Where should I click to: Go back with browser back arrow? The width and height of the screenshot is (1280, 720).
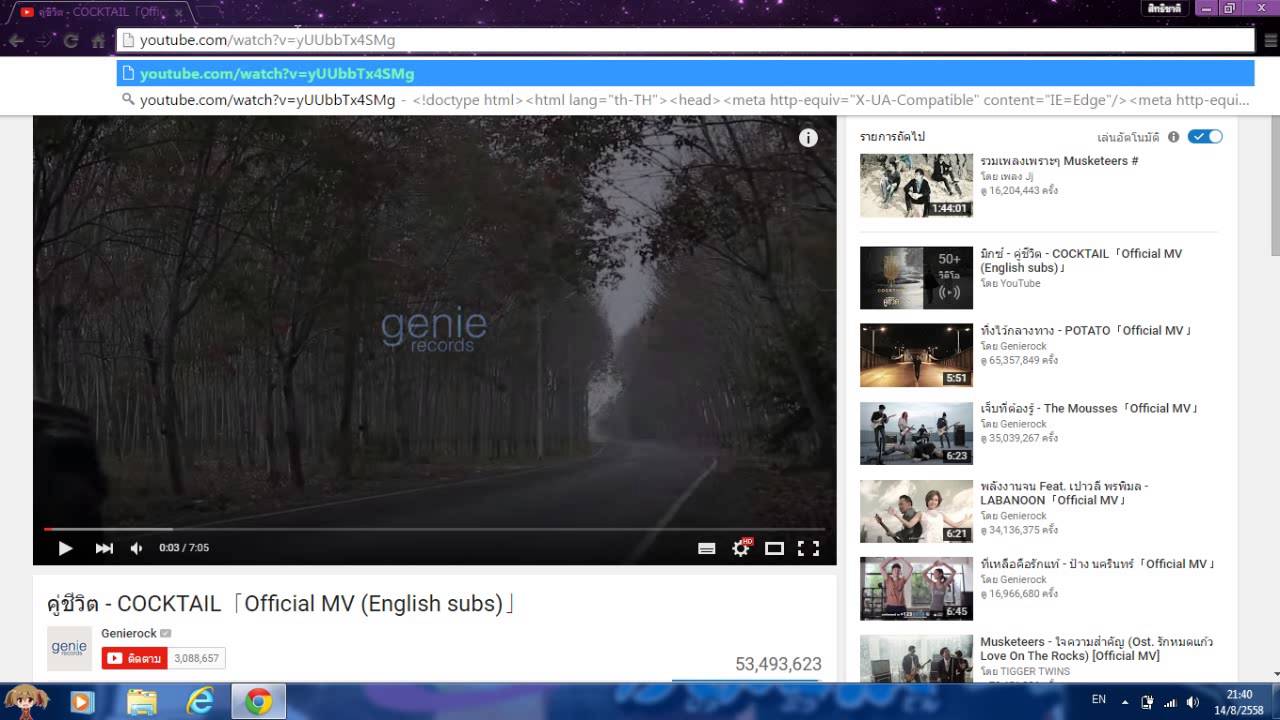16,41
